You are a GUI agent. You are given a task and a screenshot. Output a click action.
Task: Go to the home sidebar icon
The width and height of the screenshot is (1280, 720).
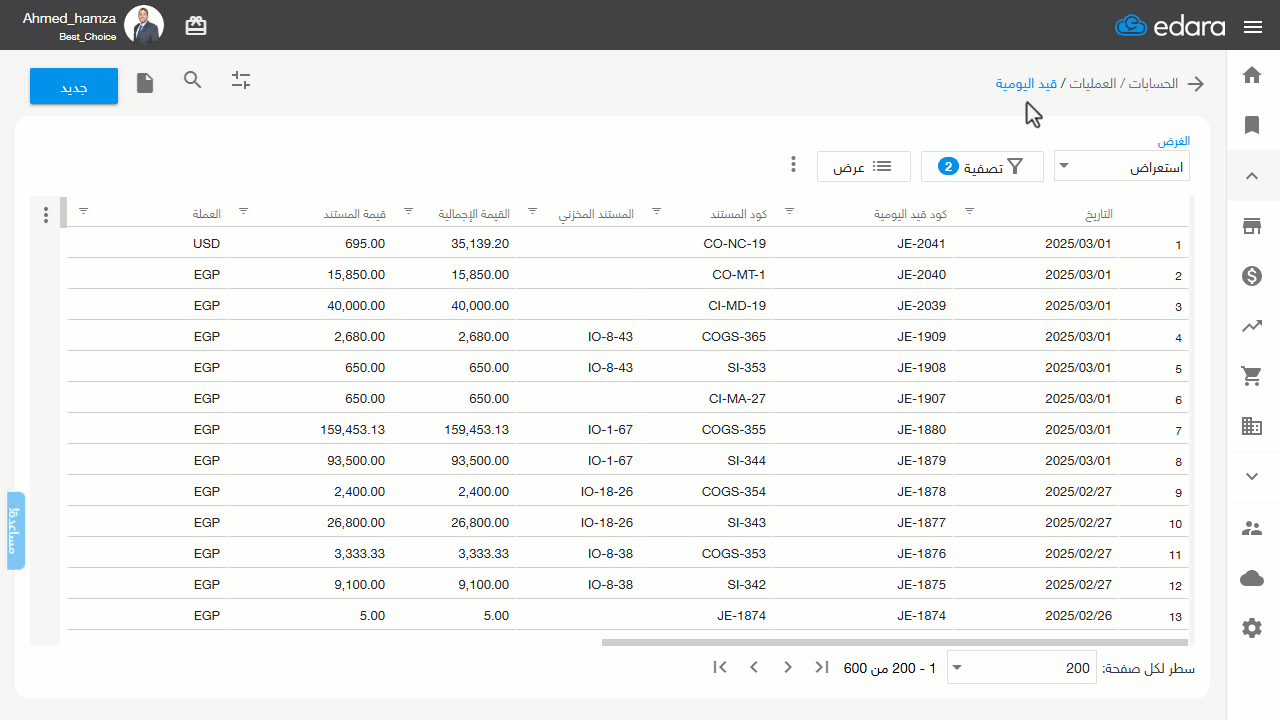[x=1252, y=74]
